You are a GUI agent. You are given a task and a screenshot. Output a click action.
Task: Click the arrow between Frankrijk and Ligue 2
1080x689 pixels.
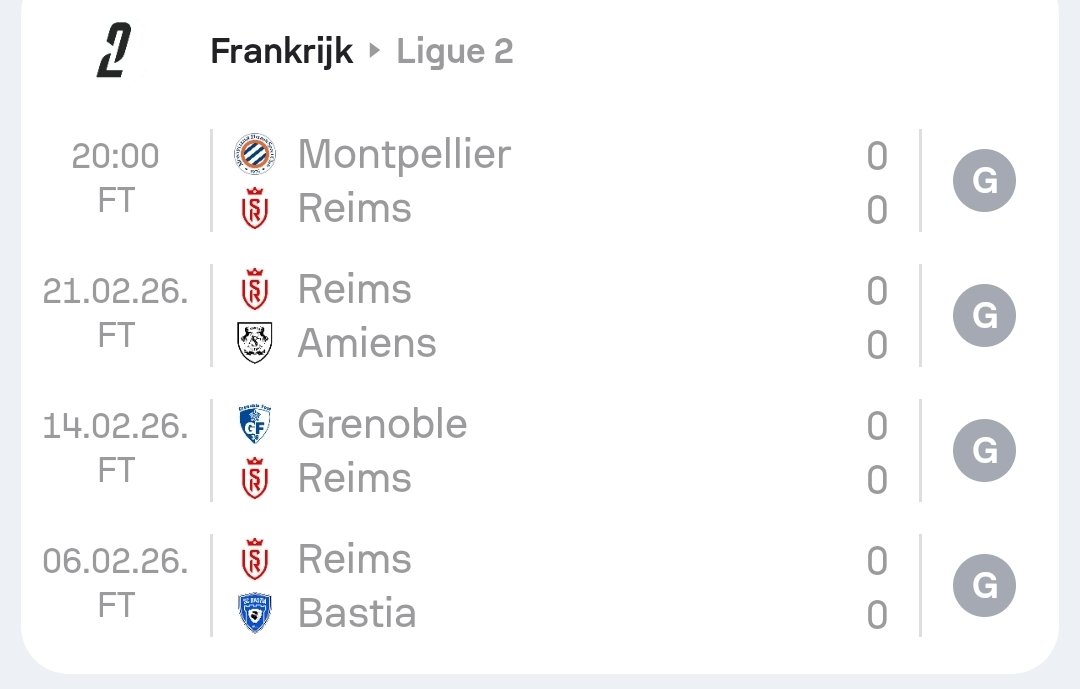pos(375,51)
